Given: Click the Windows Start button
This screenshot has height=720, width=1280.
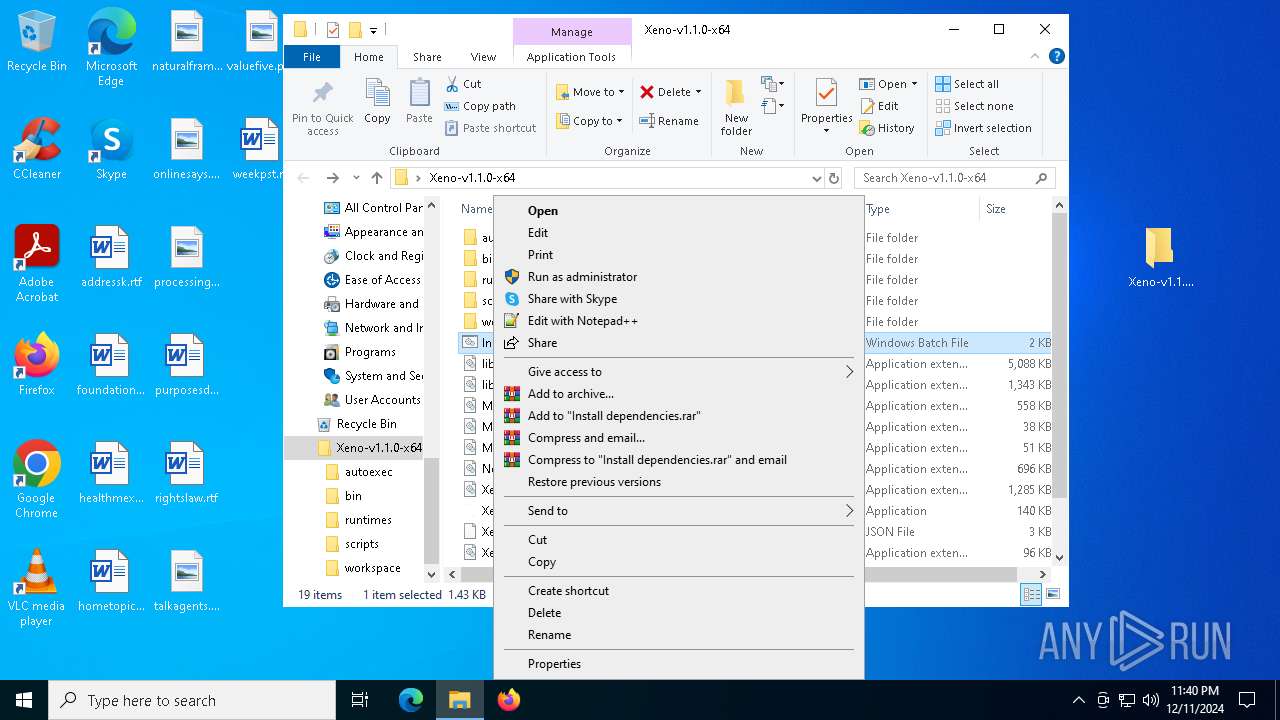Looking at the screenshot, I should click(x=24, y=700).
